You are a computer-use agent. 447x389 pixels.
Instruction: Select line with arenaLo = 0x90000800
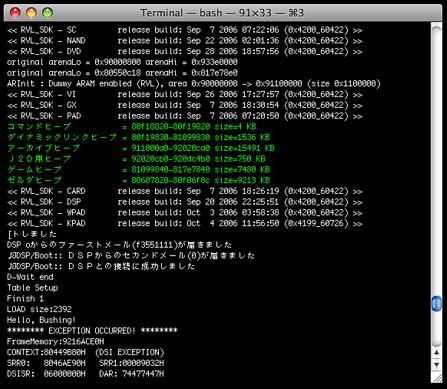pyautogui.click(x=122, y=62)
